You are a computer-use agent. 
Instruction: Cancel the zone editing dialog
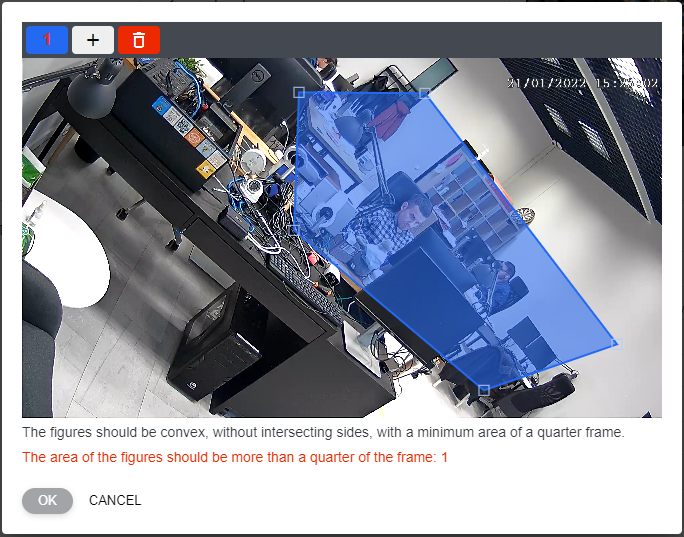point(115,500)
